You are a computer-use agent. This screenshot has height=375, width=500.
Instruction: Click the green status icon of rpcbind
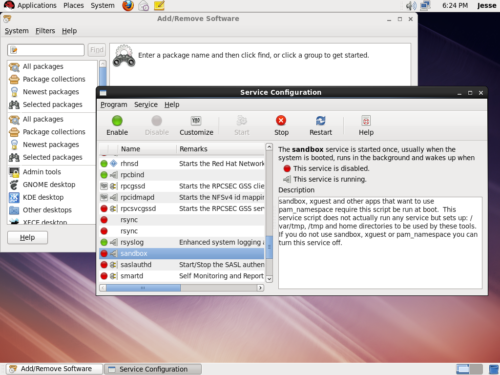tap(104, 175)
